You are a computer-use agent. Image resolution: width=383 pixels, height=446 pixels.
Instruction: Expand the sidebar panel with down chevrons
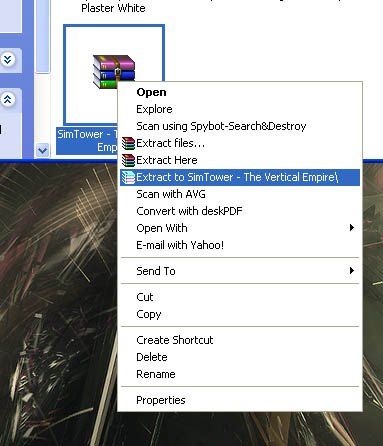tap(8, 60)
